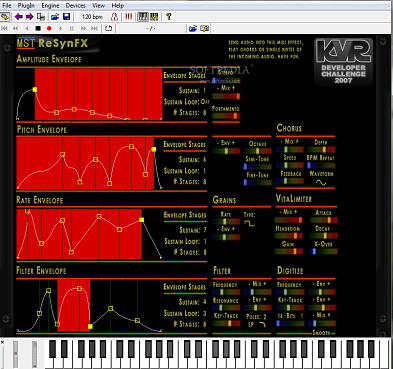Adjust the Portamento slider
Screen dimensions: 393x369
226,116
